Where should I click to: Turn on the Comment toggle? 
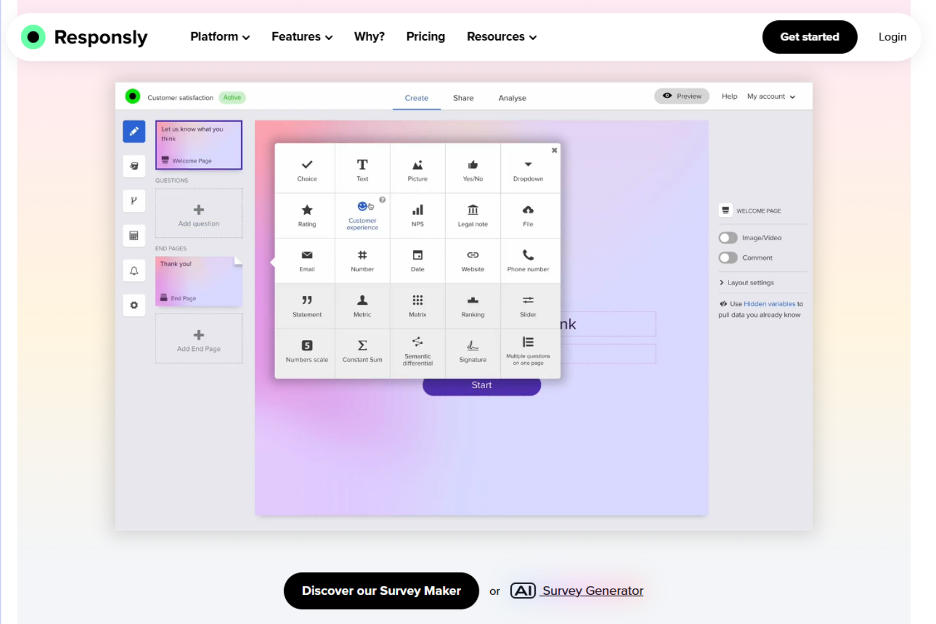tap(729, 258)
